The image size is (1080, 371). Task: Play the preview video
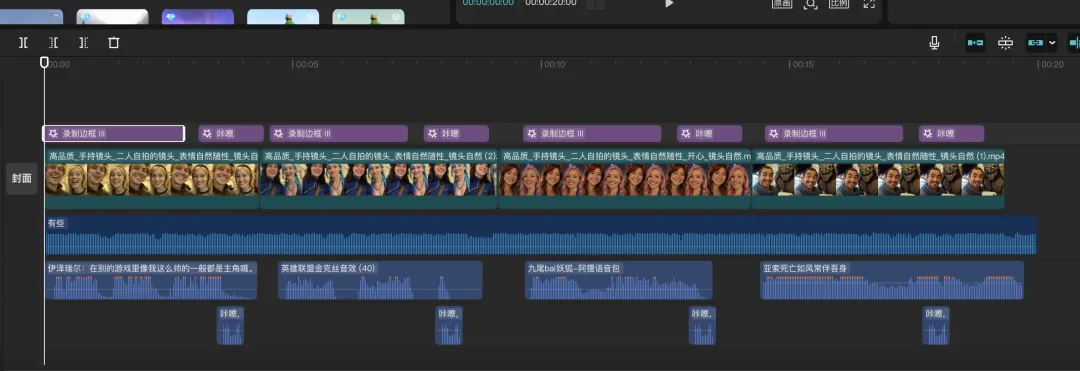tap(668, 3)
